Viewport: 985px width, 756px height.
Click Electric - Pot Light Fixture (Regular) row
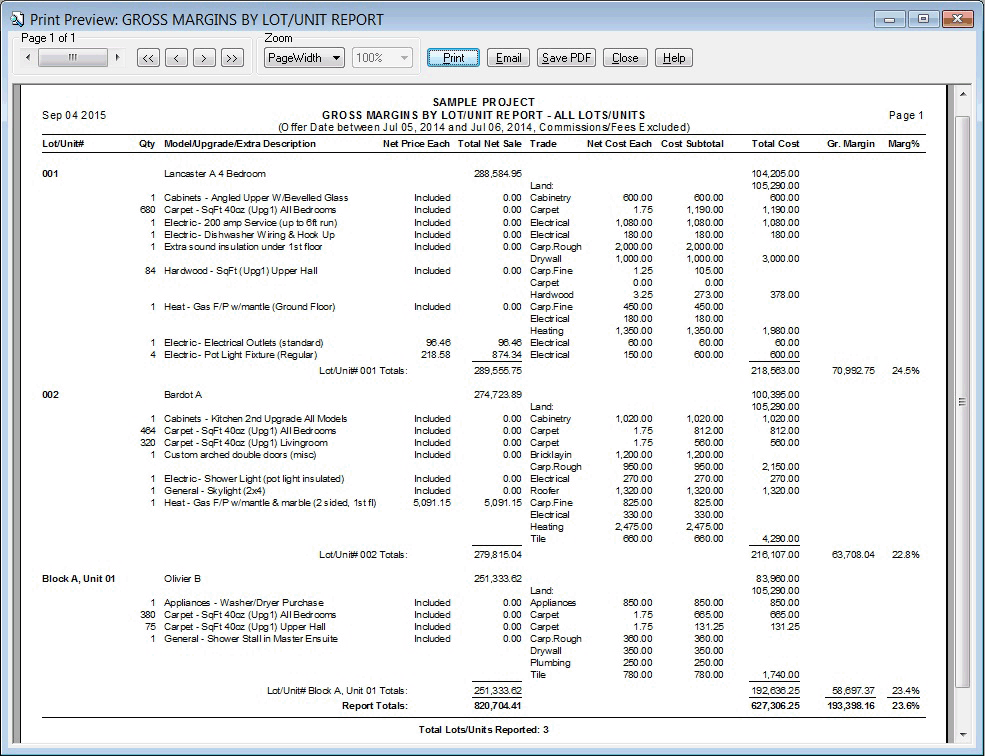click(241, 355)
